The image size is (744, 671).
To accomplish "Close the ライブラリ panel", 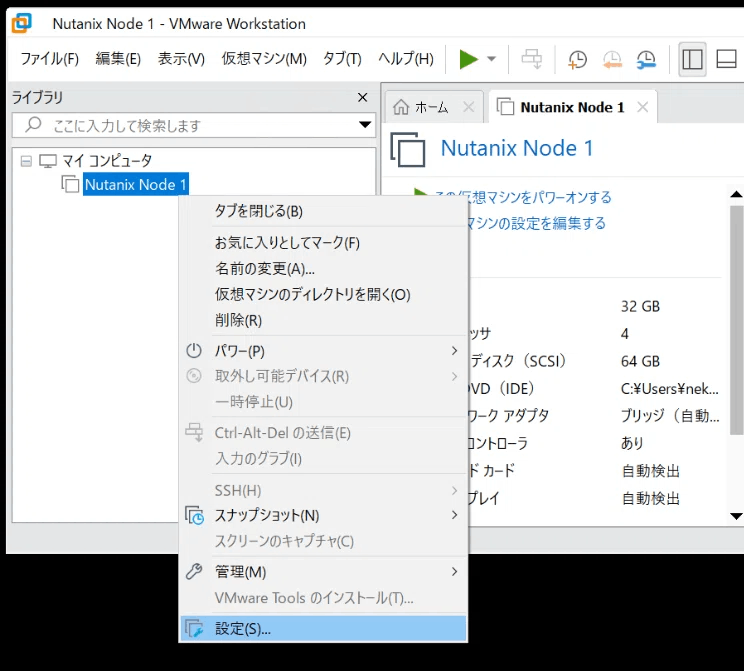I will click(363, 97).
